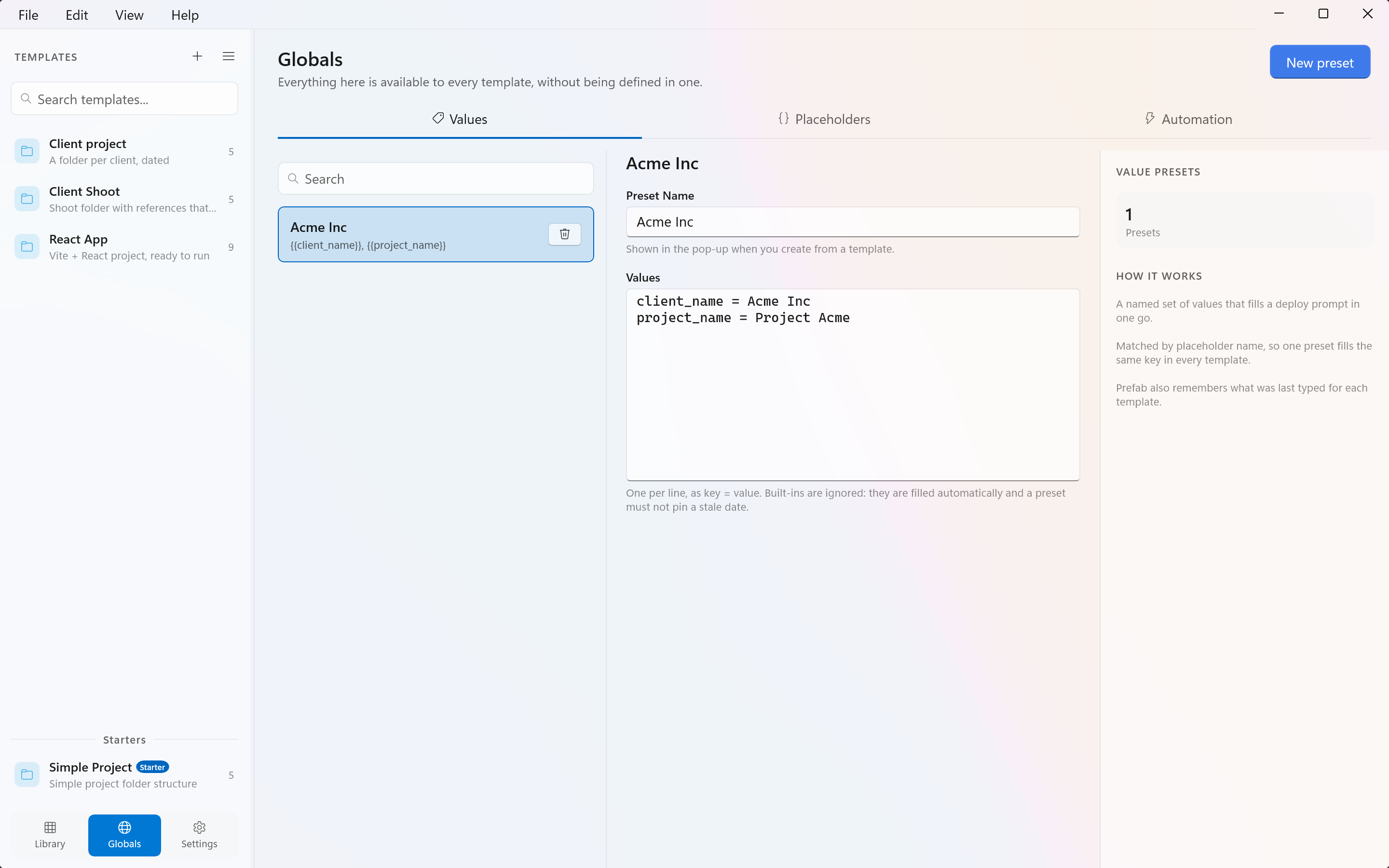Open the Simple Project starter template
This screenshot has height=868, width=1389.
pyautogui.click(x=124, y=774)
